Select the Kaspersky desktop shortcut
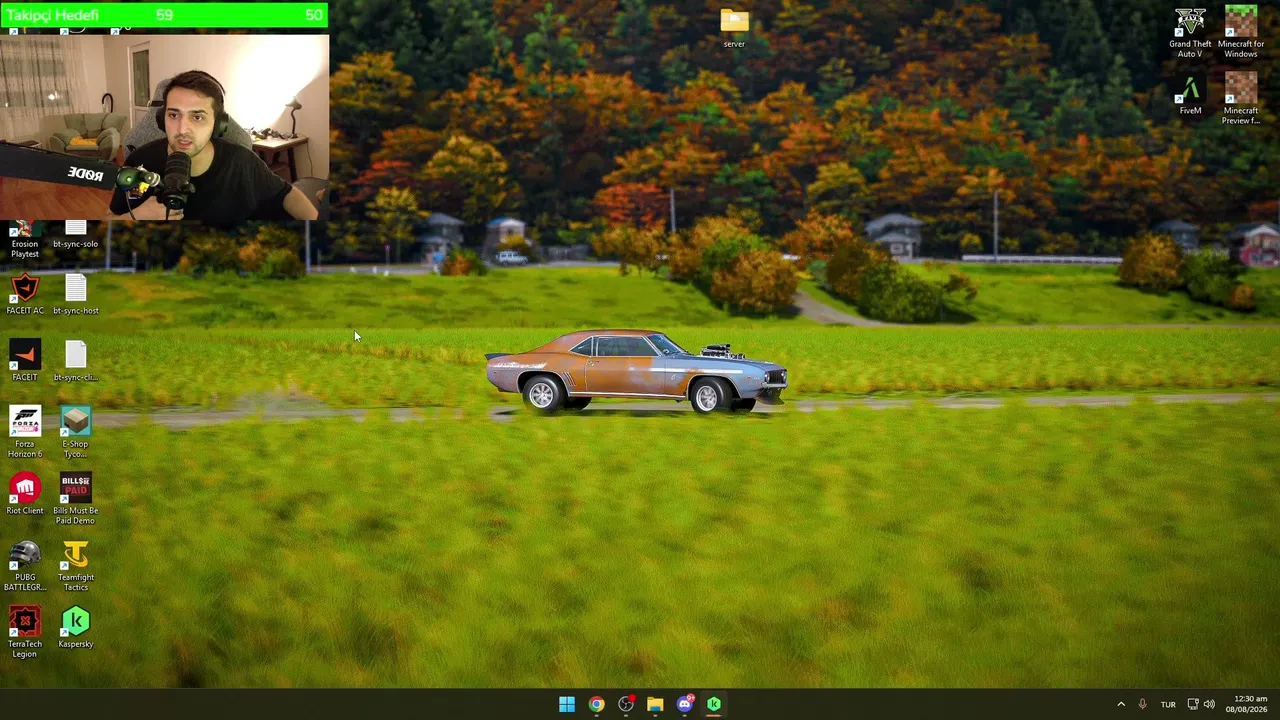The image size is (1280, 720). point(76,628)
